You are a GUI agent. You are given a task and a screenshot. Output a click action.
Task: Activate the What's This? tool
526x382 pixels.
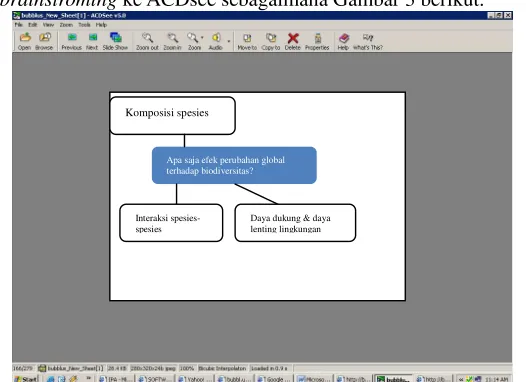click(368, 42)
